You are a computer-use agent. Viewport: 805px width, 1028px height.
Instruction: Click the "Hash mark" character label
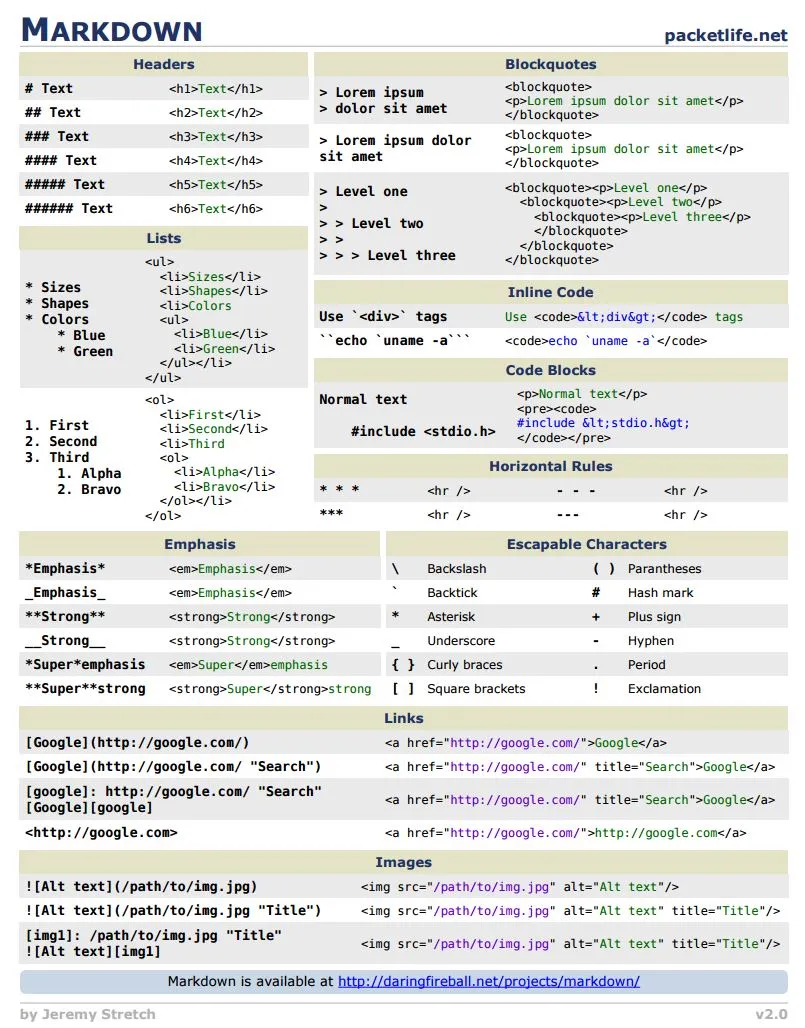point(661,593)
